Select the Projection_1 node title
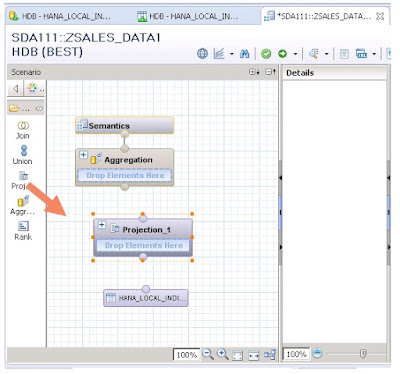Screen dimensions: 400x374 pyautogui.click(x=147, y=230)
